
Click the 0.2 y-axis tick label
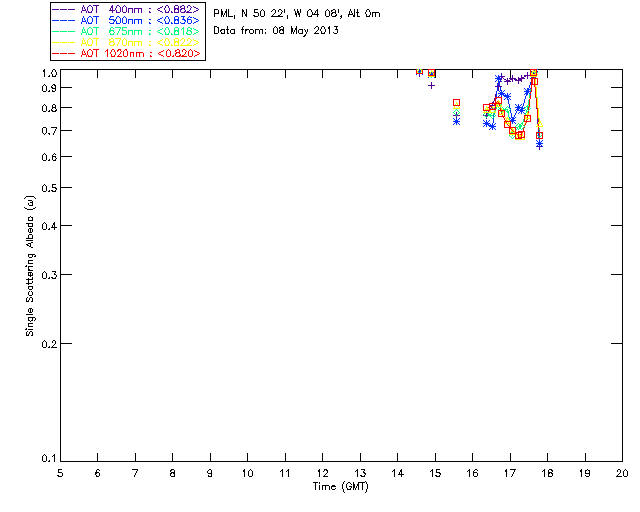click(x=49, y=344)
